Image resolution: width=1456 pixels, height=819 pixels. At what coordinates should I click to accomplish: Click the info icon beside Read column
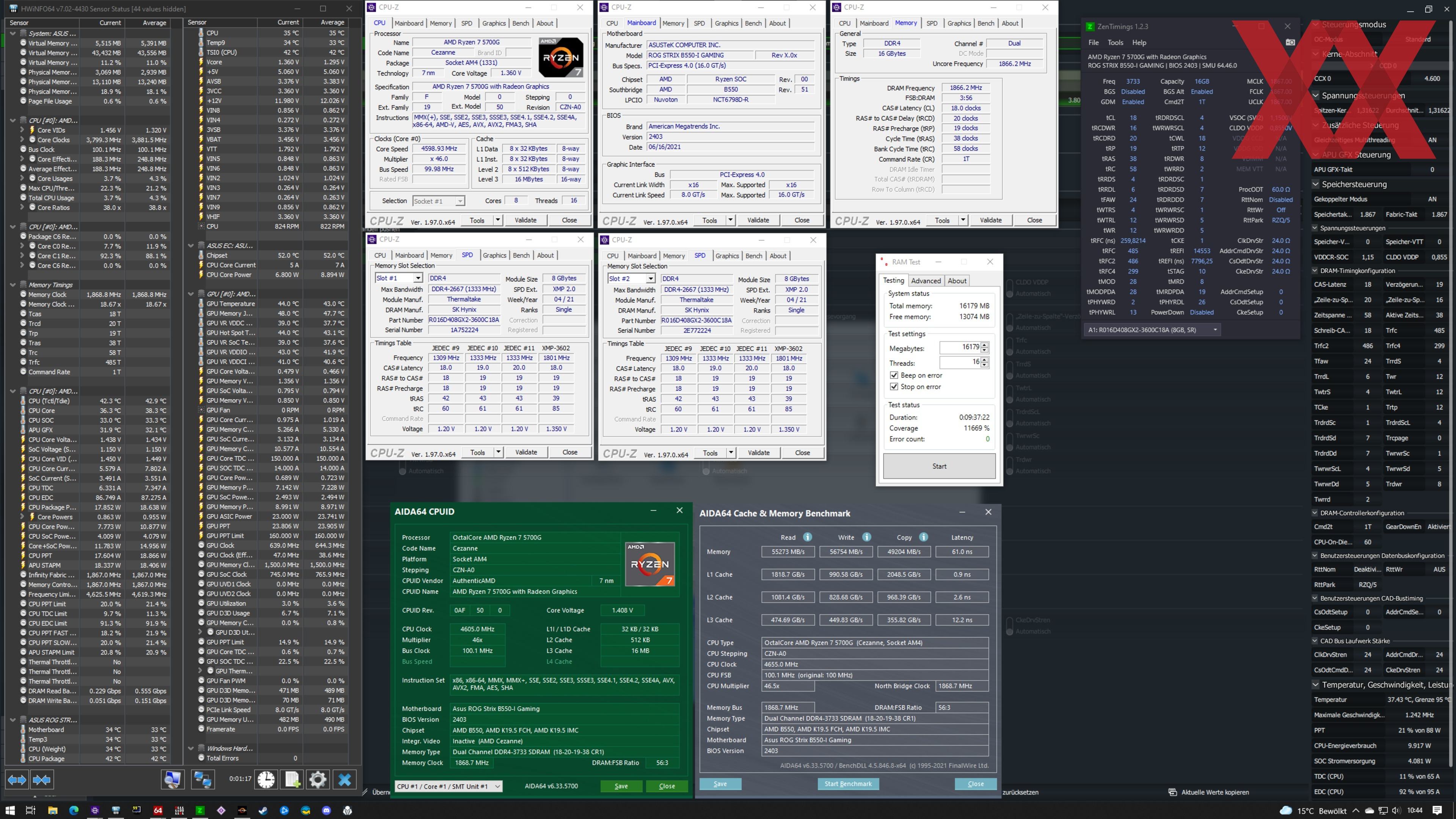click(808, 537)
